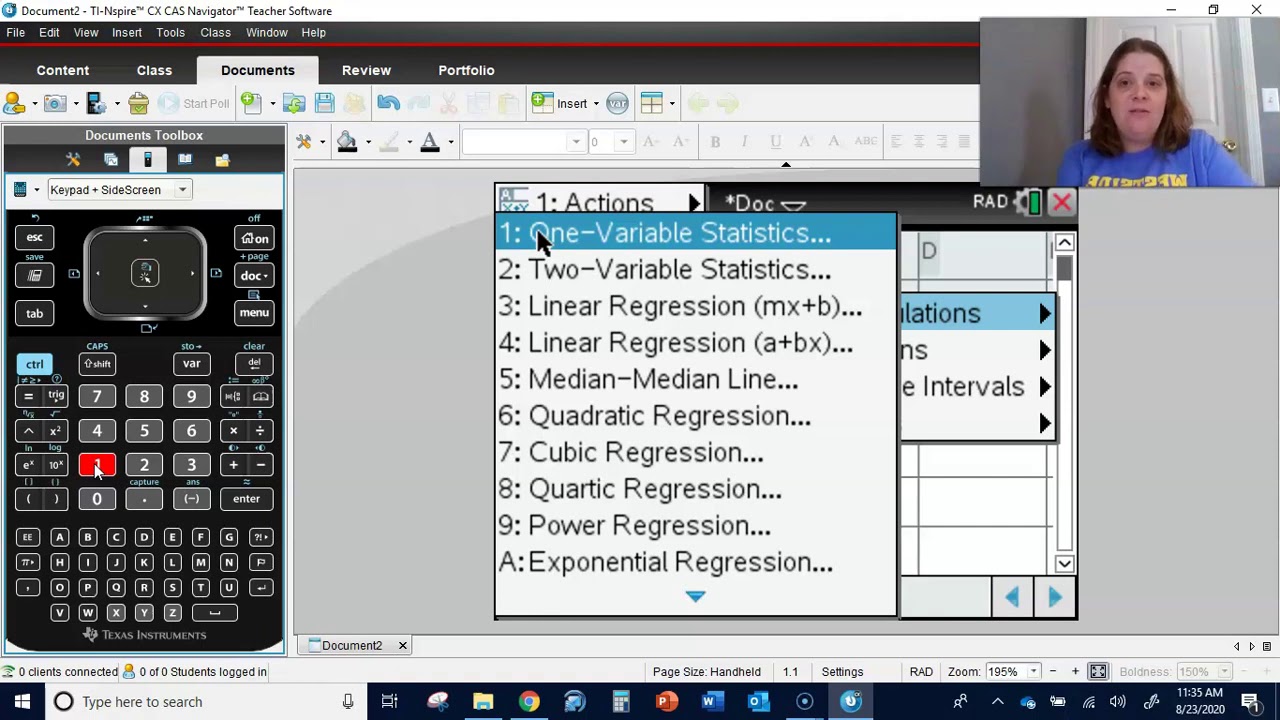The height and width of the screenshot is (720, 1280).
Task: Open Google Chrome from the taskbar
Action: 529,701
